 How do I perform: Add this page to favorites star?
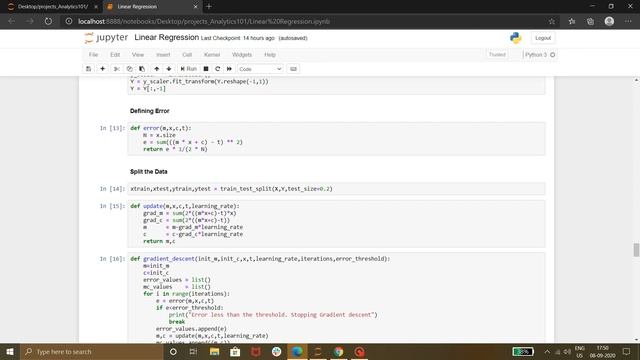coord(552,21)
